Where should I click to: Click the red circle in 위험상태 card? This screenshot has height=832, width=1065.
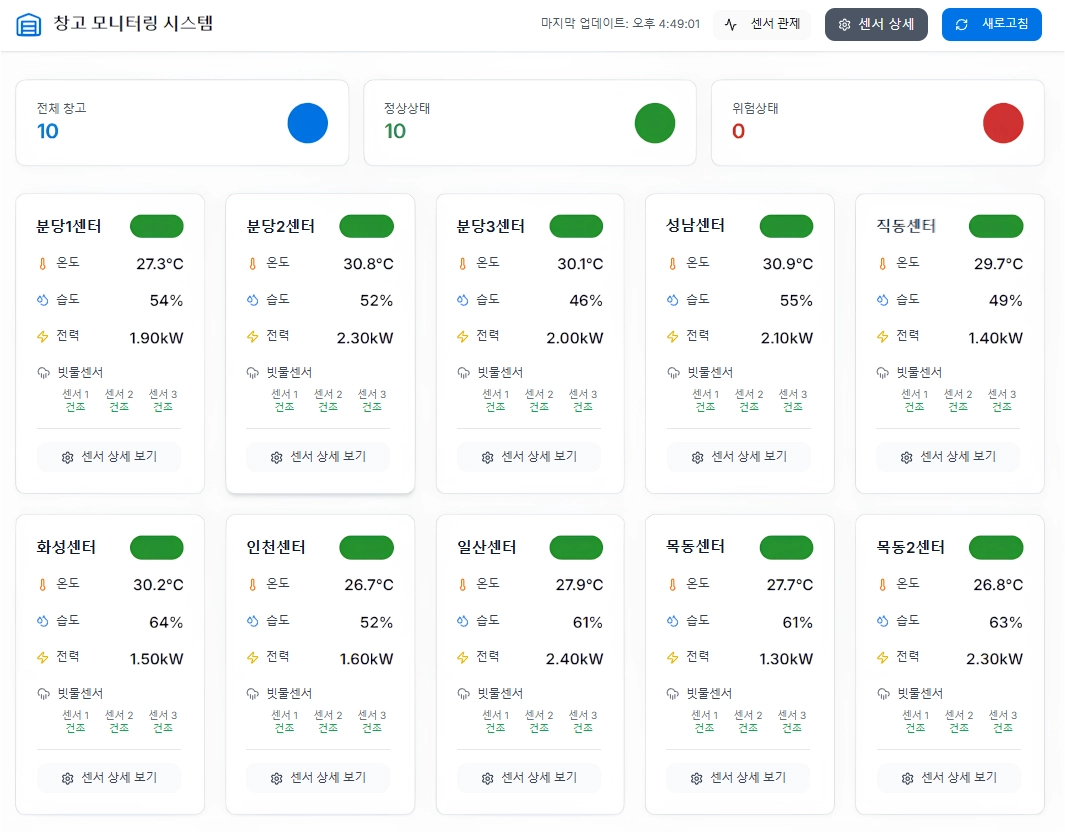click(1003, 123)
